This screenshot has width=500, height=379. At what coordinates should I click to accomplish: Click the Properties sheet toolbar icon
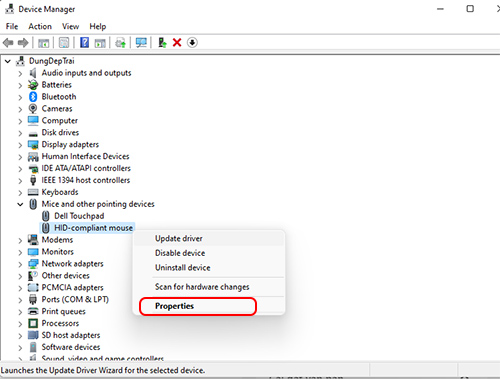[x=64, y=43]
